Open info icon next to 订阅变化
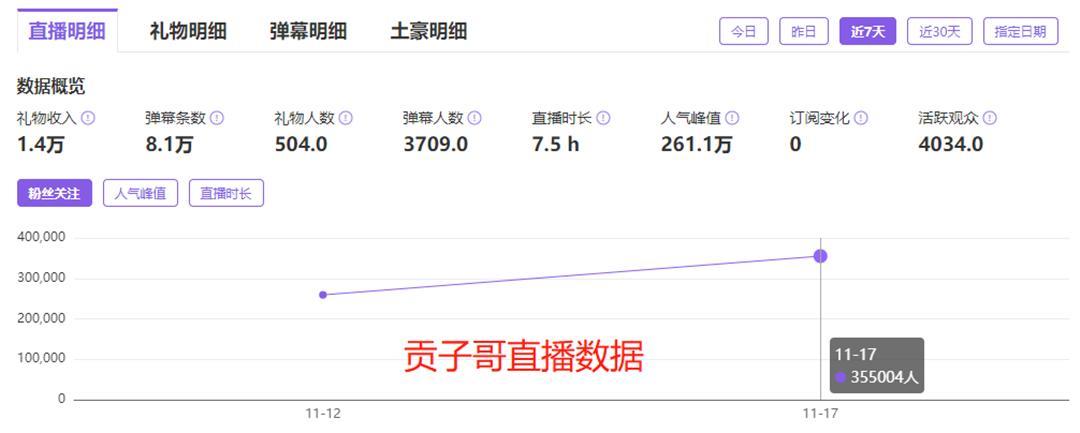Image resolution: width=1080 pixels, height=433 pixels. click(861, 118)
